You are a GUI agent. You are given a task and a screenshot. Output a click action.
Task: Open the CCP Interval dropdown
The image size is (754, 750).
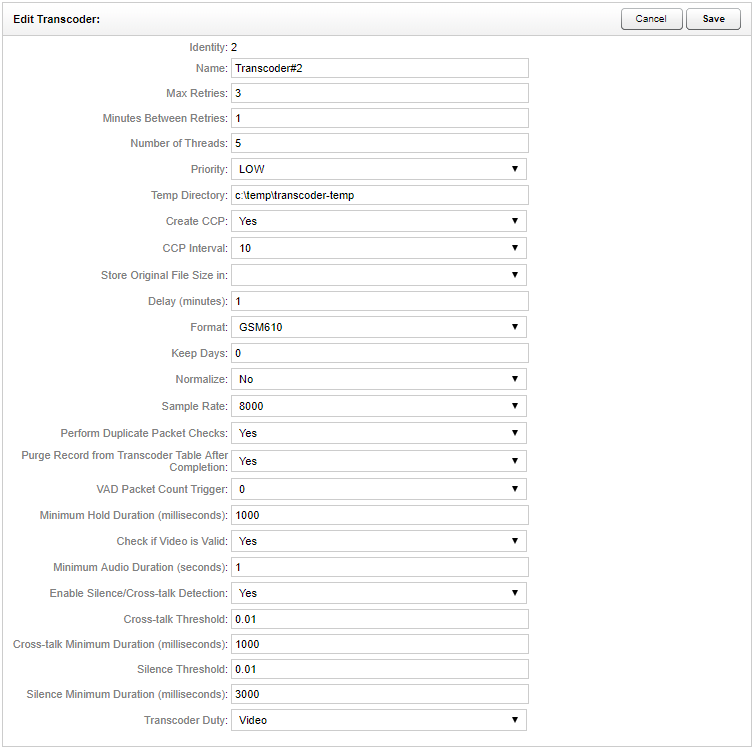379,247
